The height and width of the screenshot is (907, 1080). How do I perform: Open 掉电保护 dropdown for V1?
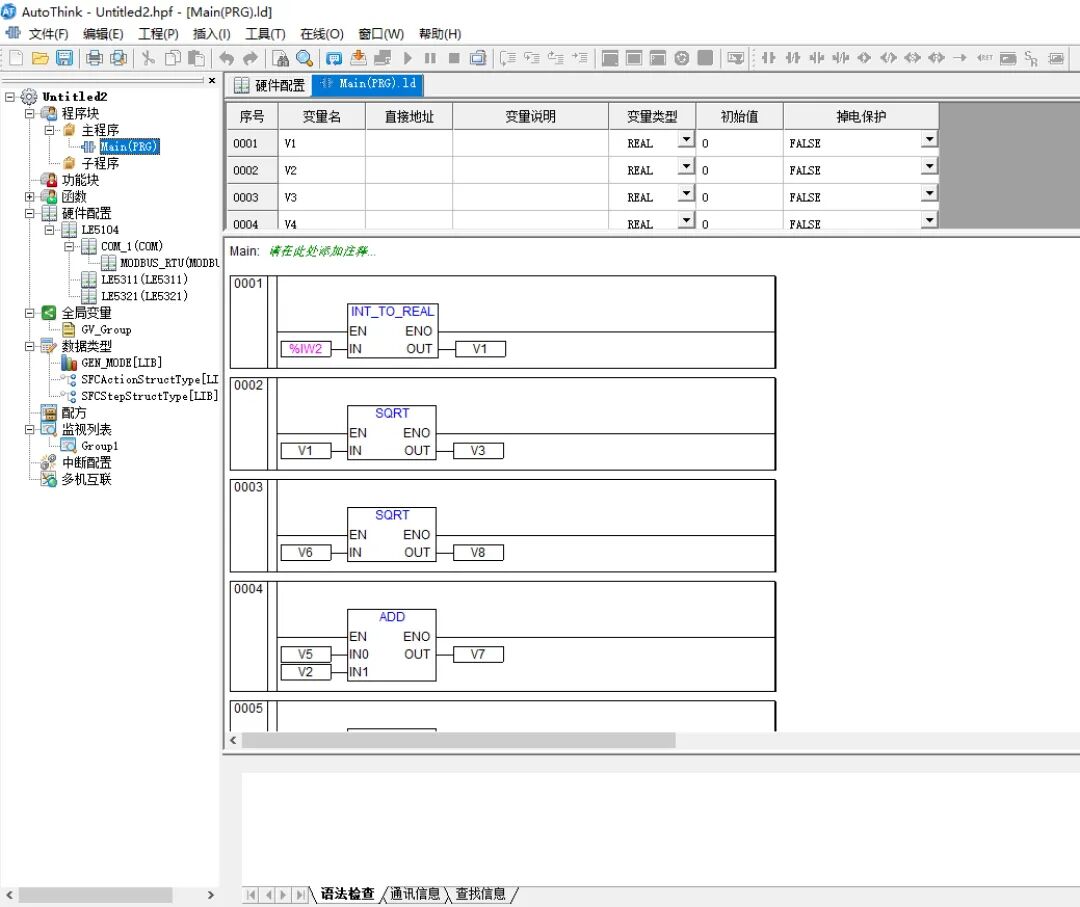click(929, 140)
